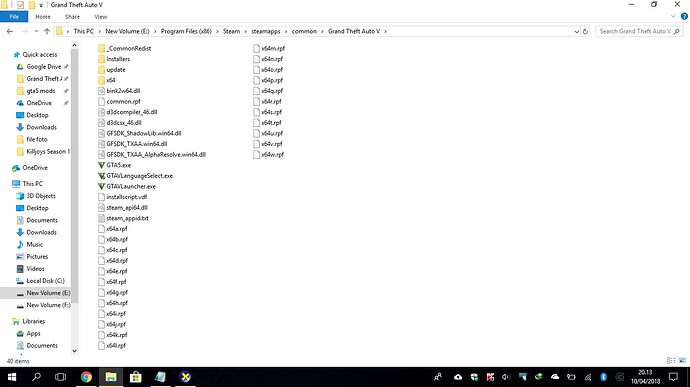Open Google Chrome from taskbar

86,377
